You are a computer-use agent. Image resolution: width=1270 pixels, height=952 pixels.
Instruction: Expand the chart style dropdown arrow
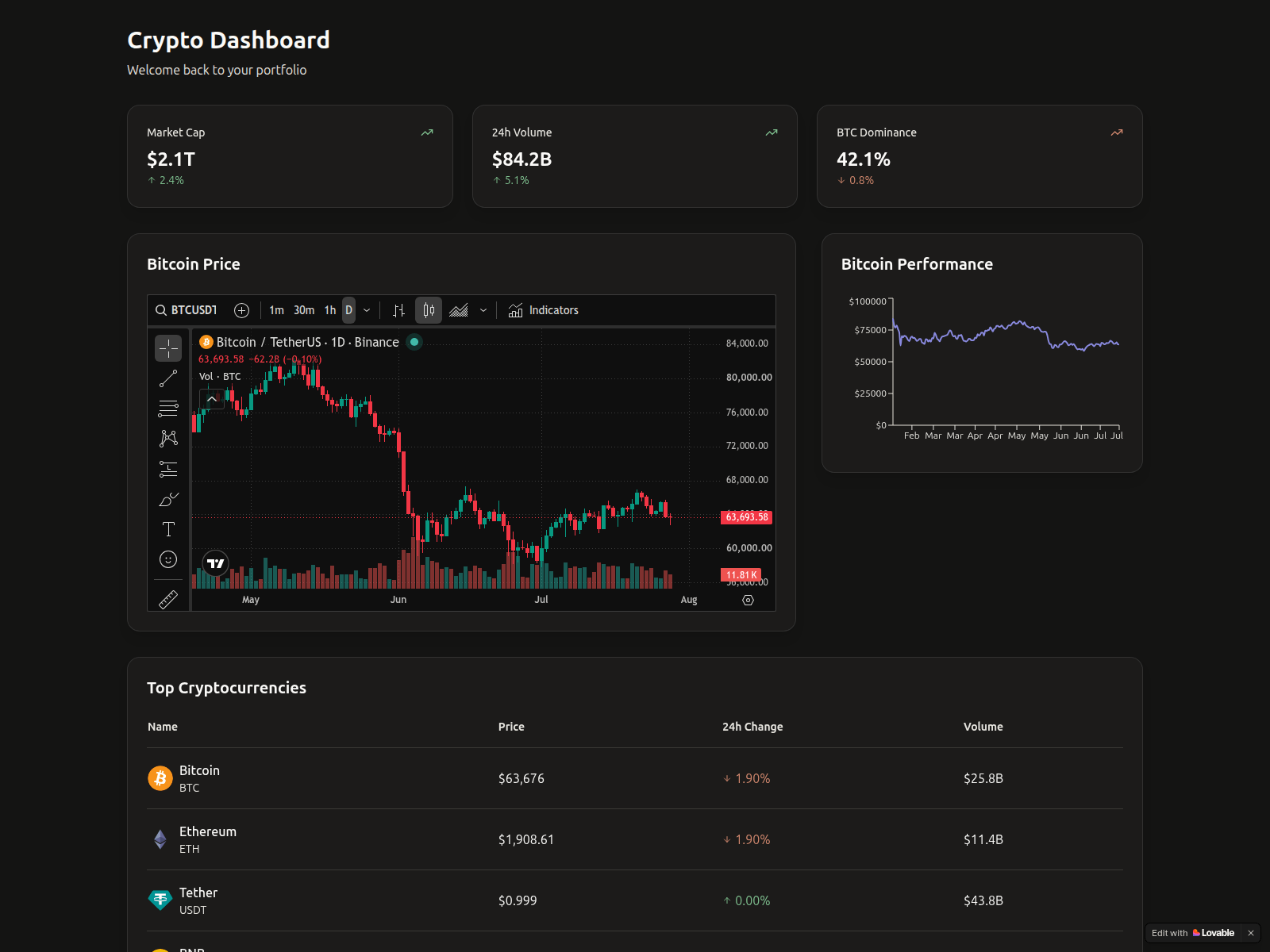(x=483, y=310)
